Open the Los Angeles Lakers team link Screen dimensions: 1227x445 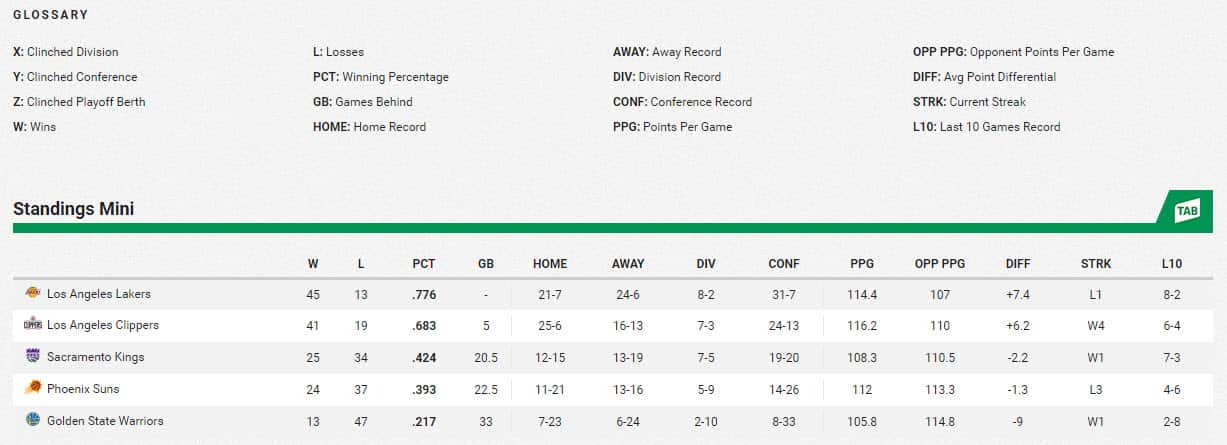click(99, 294)
